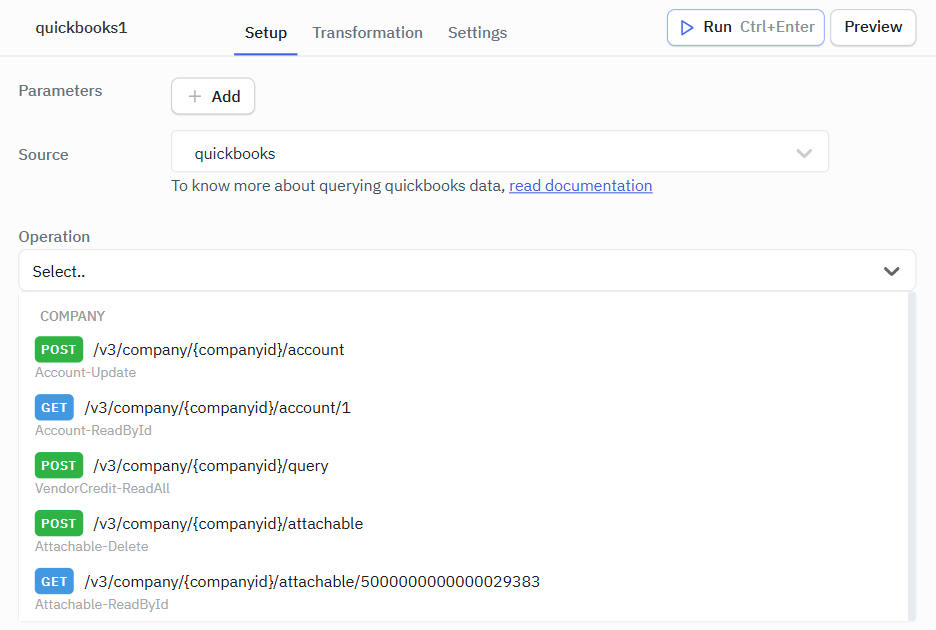Select the Account-Update POST operation
The height and width of the screenshot is (630, 936).
(x=463, y=359)
